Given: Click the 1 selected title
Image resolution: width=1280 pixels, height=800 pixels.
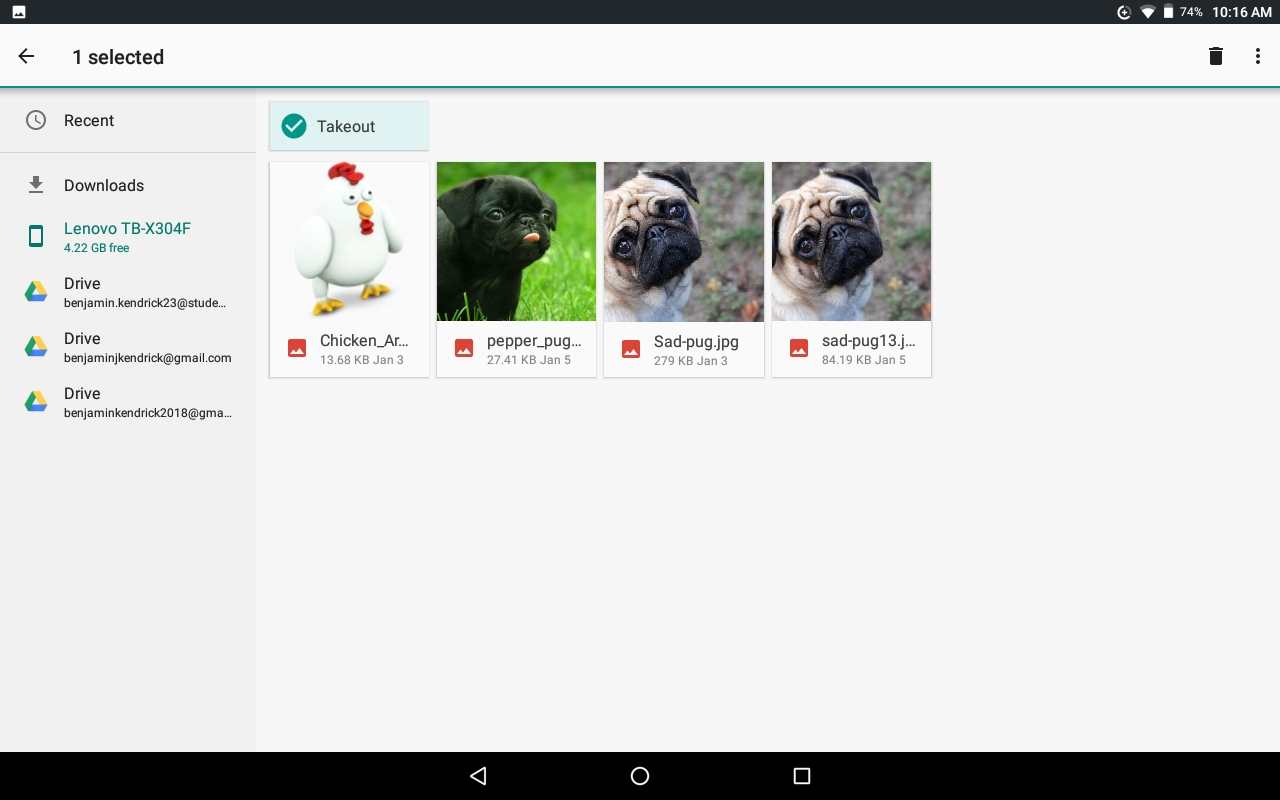Looking at the screenshot, I should tap(118, 57).
